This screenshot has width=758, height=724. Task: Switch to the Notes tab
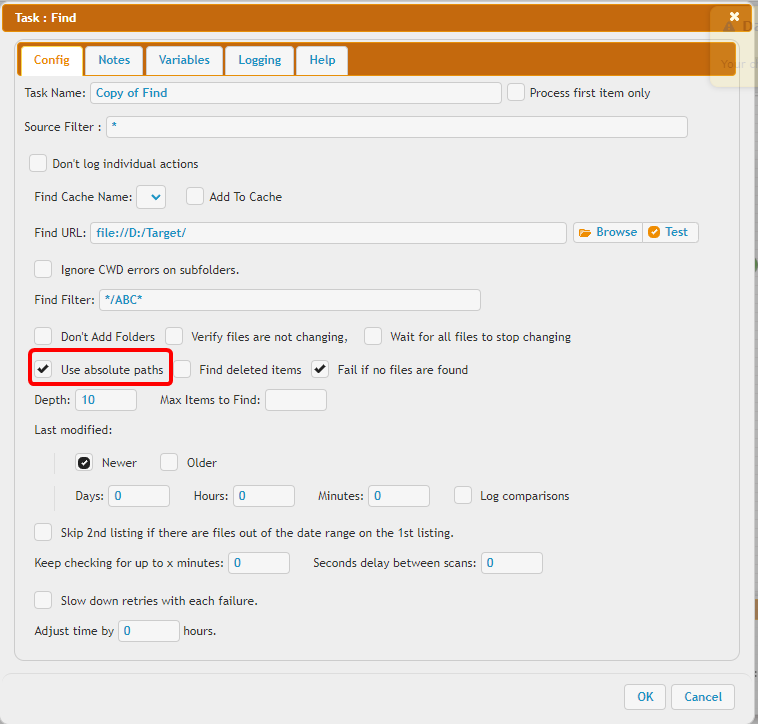tap(114, 60)
